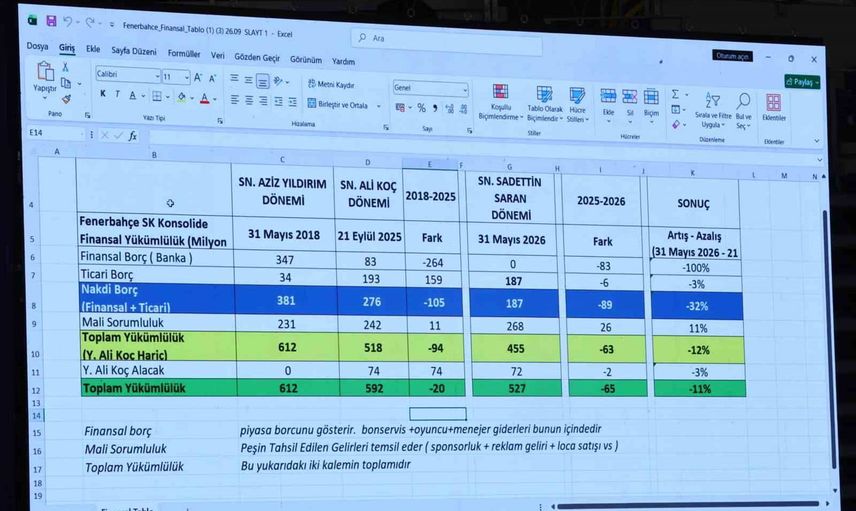The image size is (856, 511).
Task: Open the Dosya menu
Action: (37, 46)
